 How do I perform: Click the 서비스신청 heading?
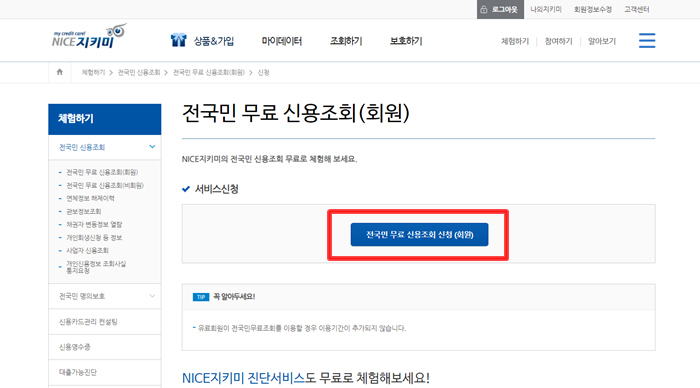coord(217,189)
